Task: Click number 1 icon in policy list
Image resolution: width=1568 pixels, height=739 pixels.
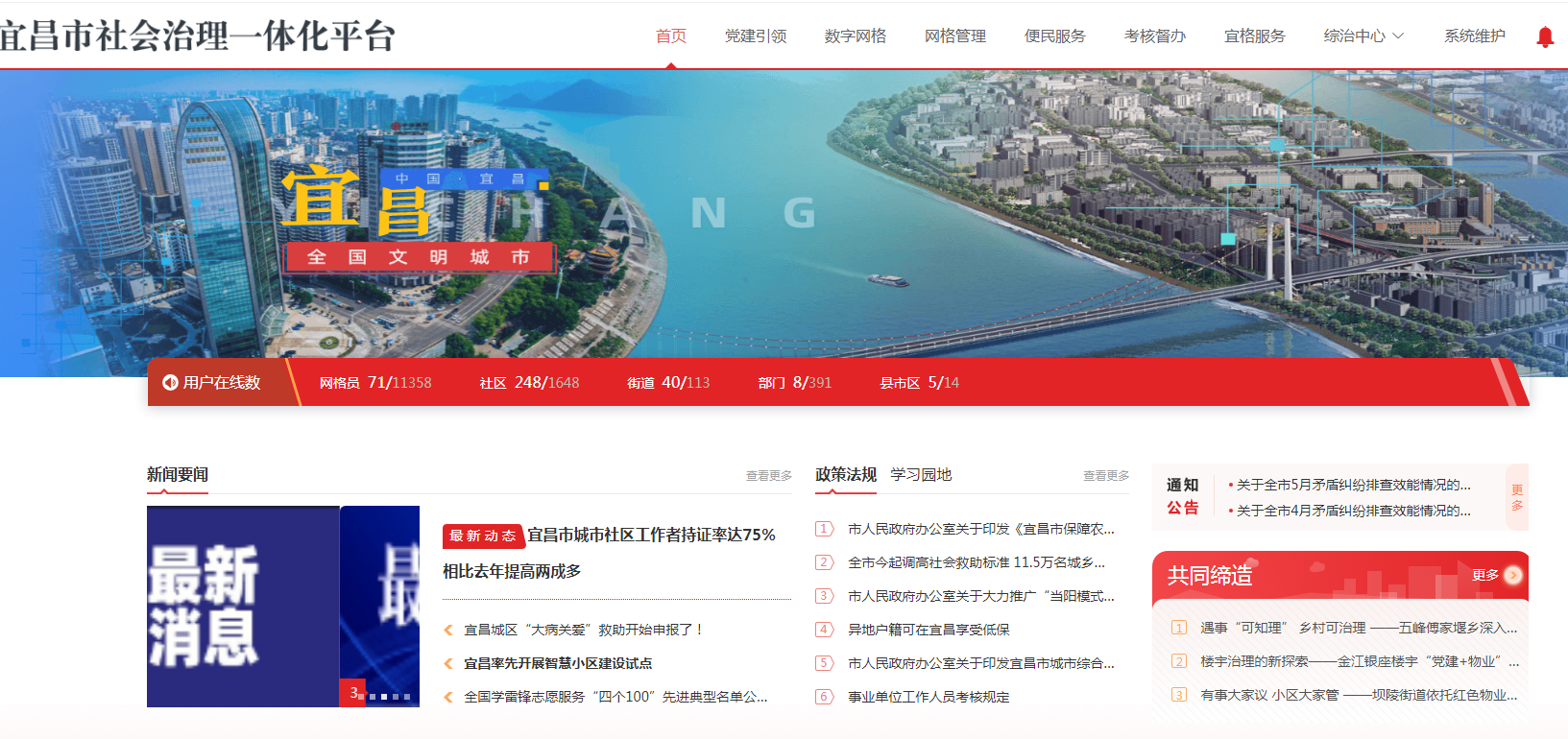Action: point(824,529)
